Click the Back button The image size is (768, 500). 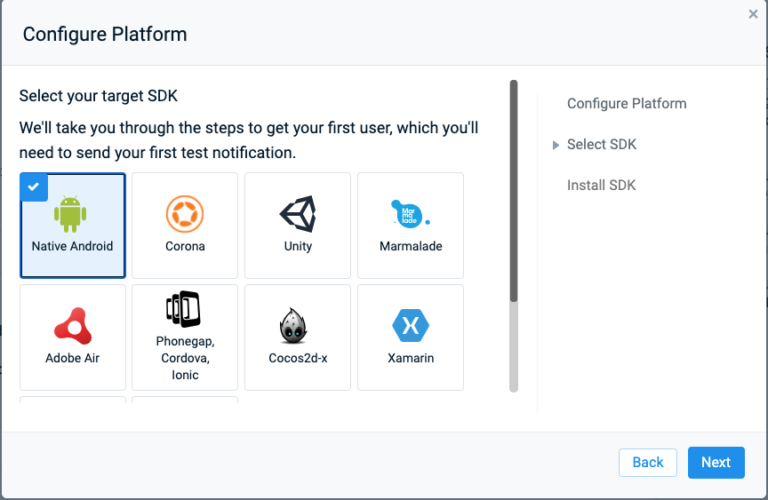[x=648, y=462]
